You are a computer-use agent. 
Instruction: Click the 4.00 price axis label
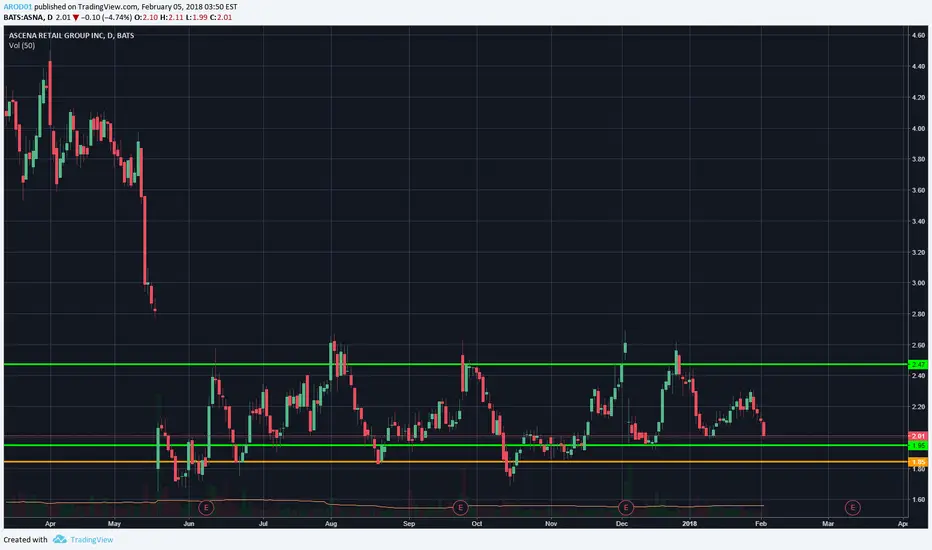pos(918,128)
